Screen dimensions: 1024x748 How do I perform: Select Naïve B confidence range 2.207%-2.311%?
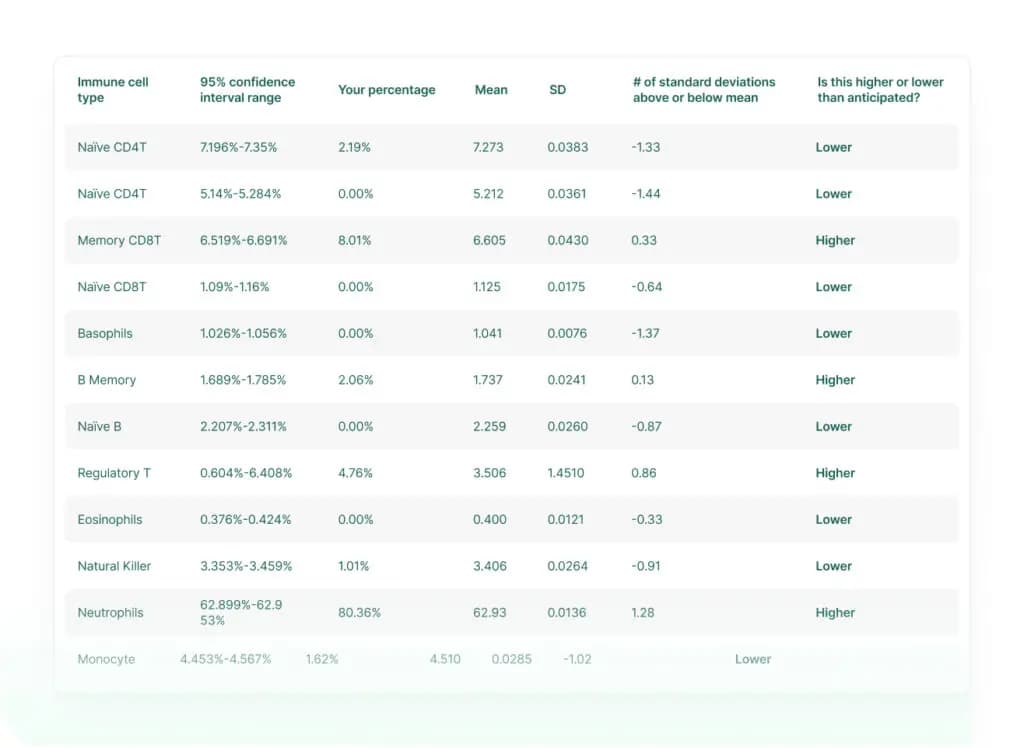pos(243,427)
